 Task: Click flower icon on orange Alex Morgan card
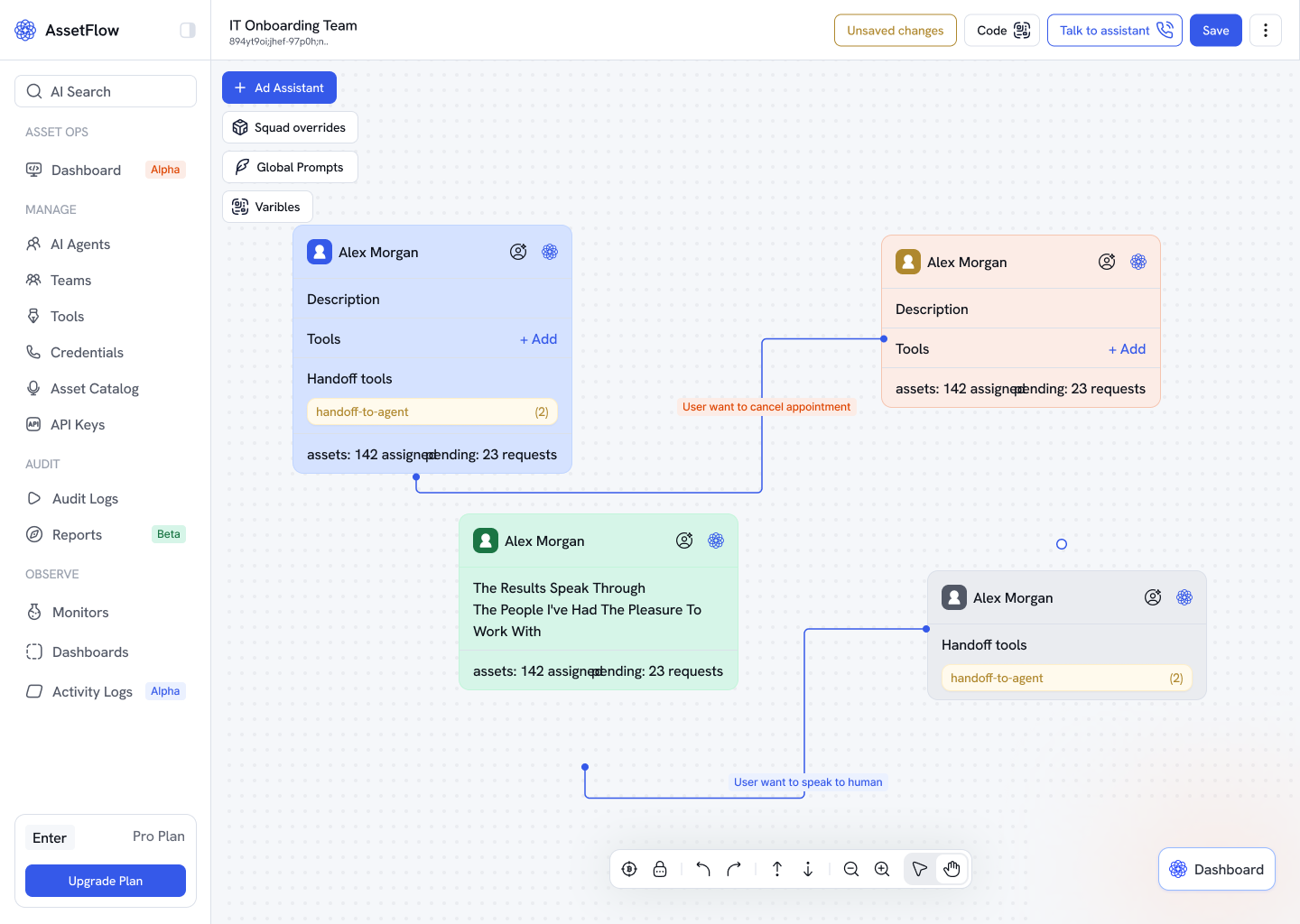[x=1138, y=262]
